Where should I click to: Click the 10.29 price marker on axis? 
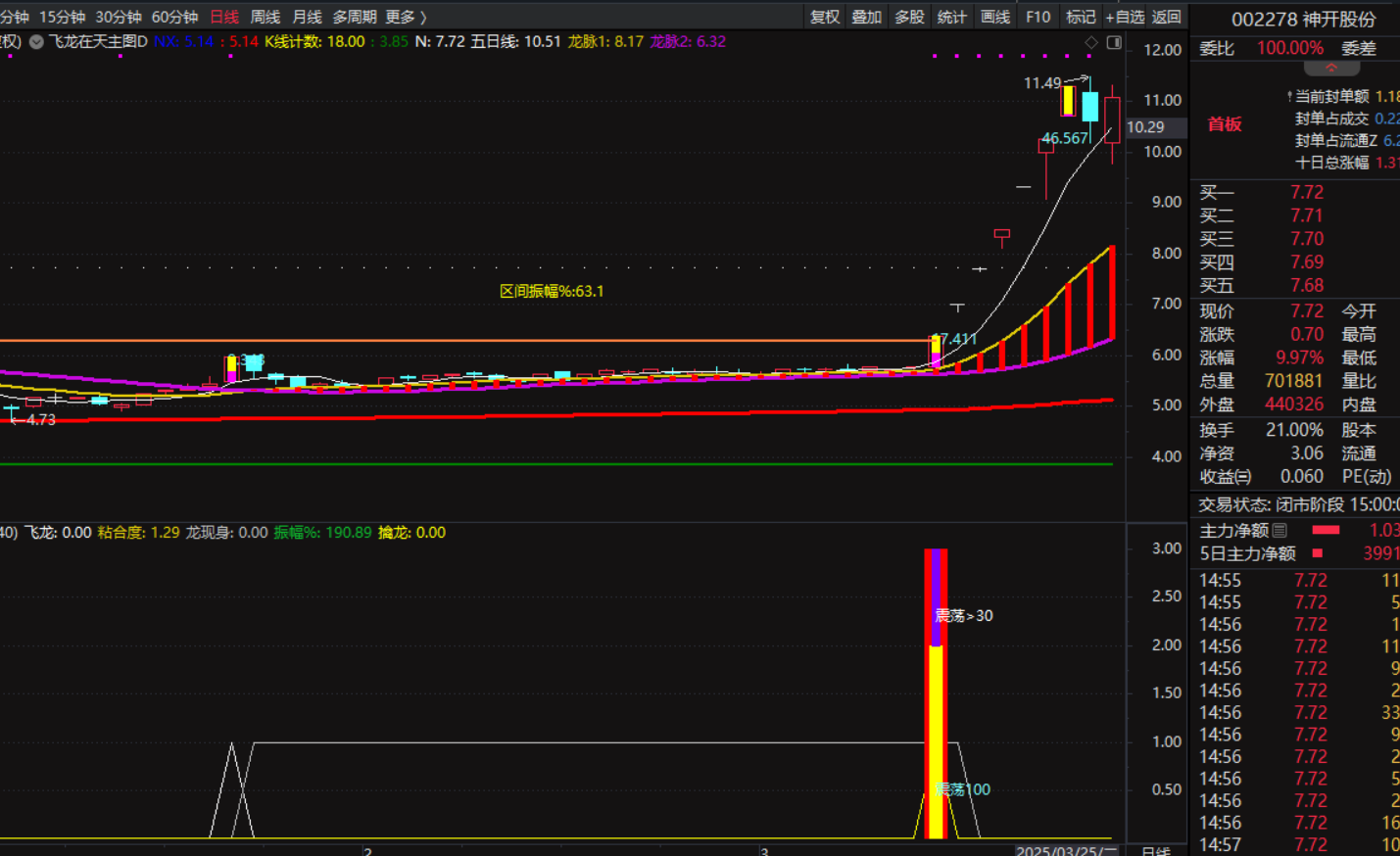click(x=1146, y=127)
